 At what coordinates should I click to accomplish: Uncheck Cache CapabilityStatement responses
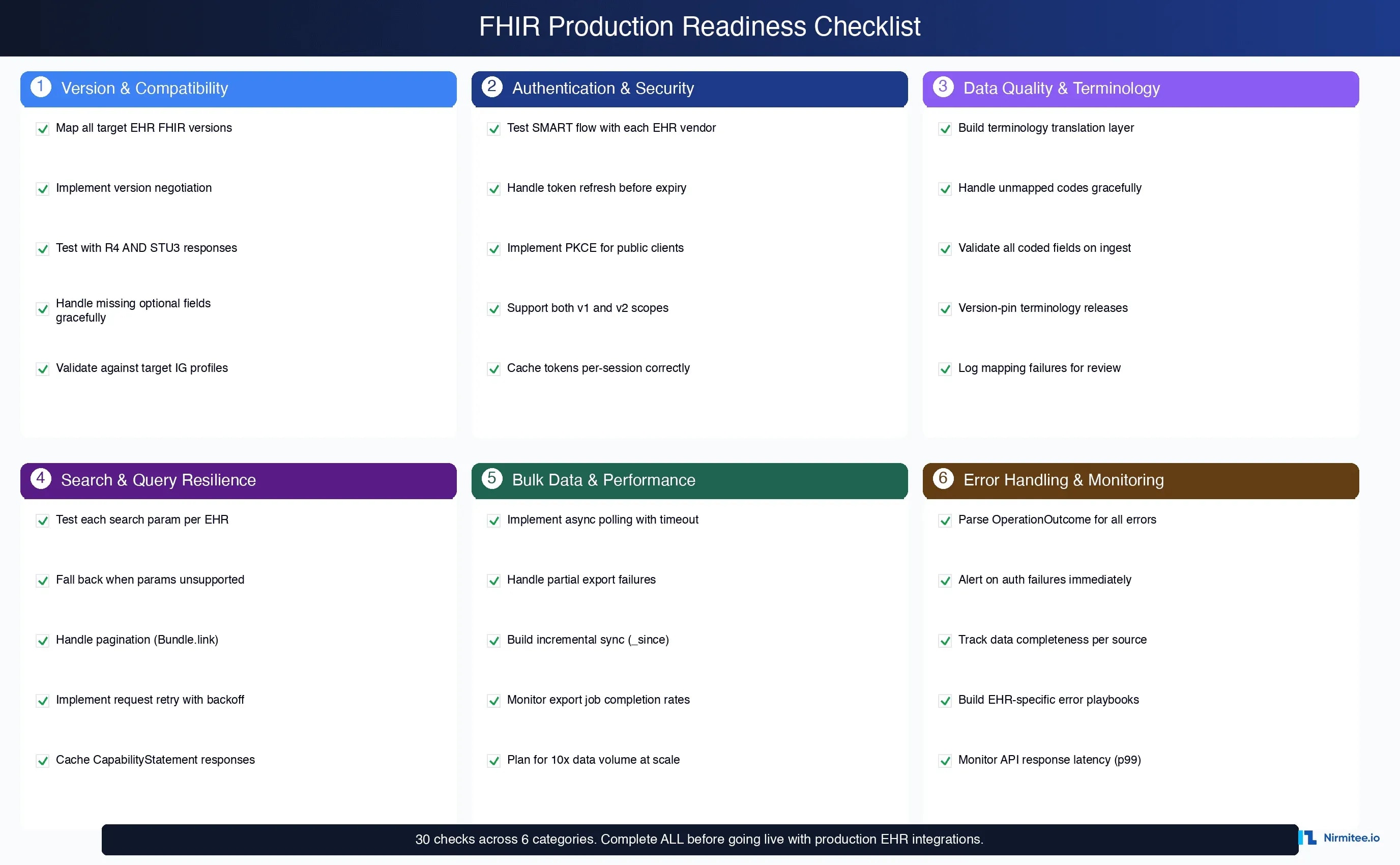[x=42, y=761]
